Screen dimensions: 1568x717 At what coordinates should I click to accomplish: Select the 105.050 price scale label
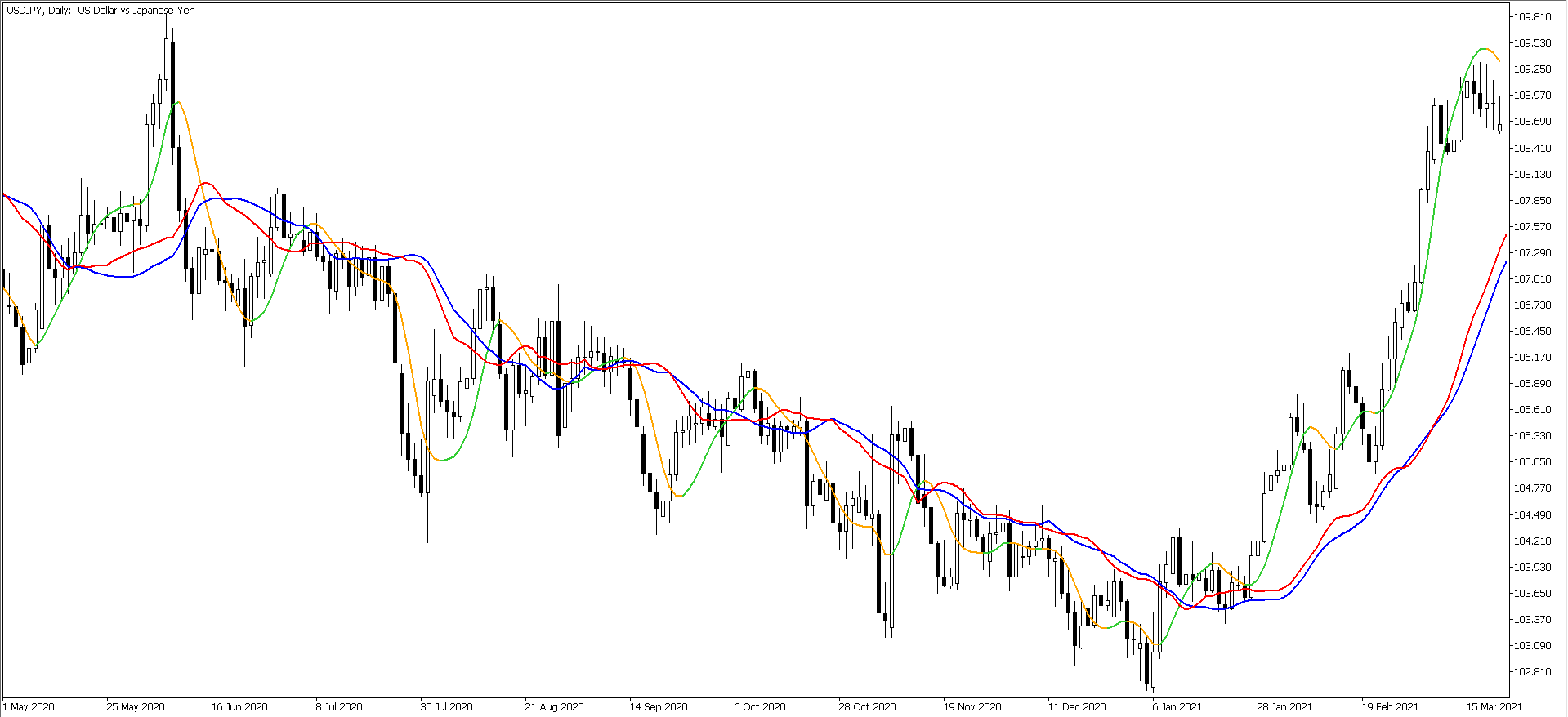tap(1532, 461)
